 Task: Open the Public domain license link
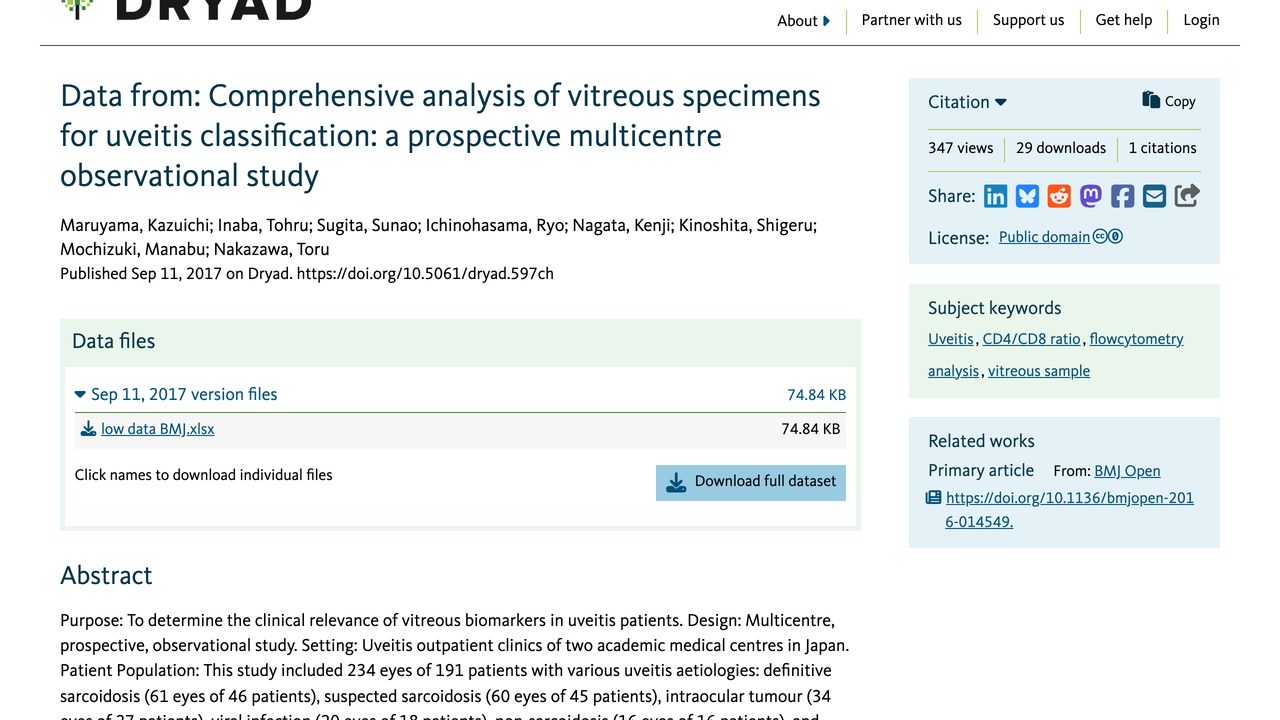pos(1044,237)
